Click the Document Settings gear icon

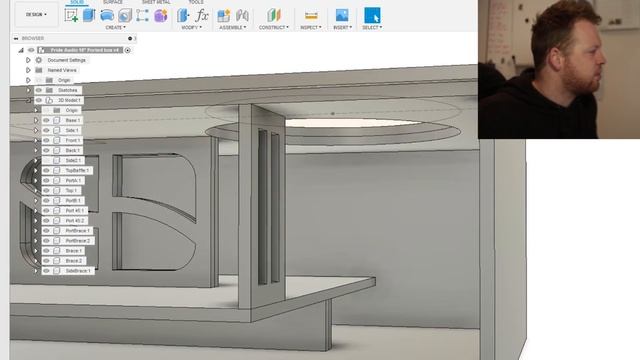39,60
